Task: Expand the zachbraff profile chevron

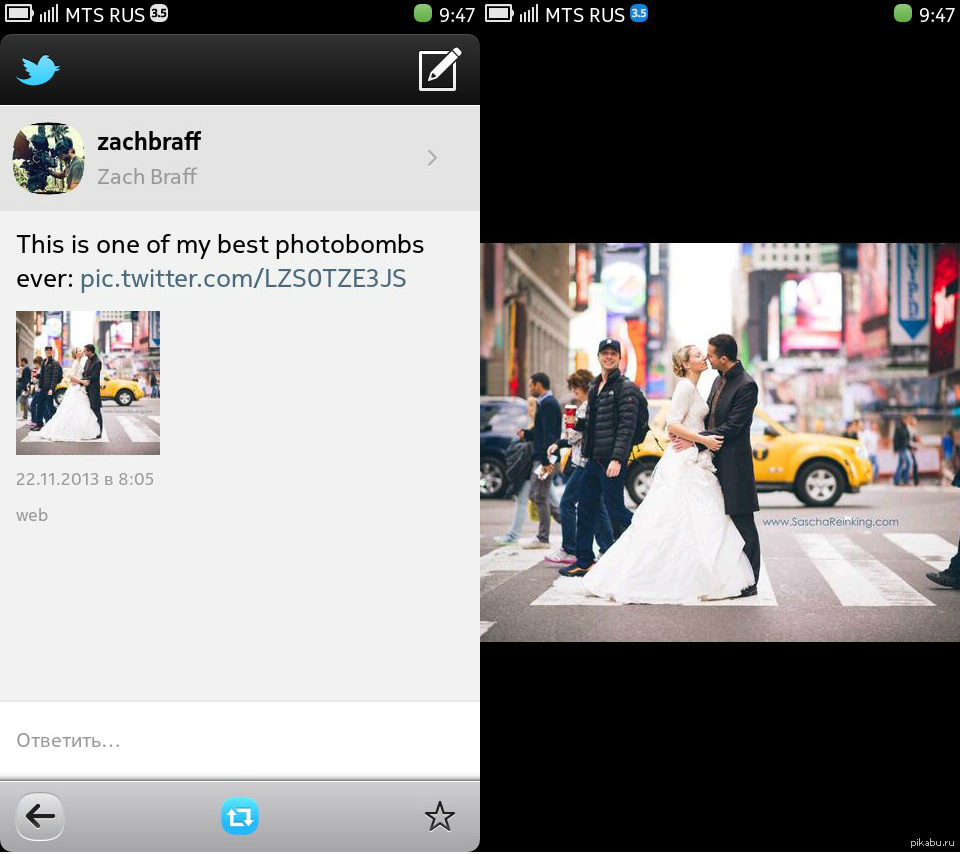Action: pyautogui.click(x=432, y=158)
